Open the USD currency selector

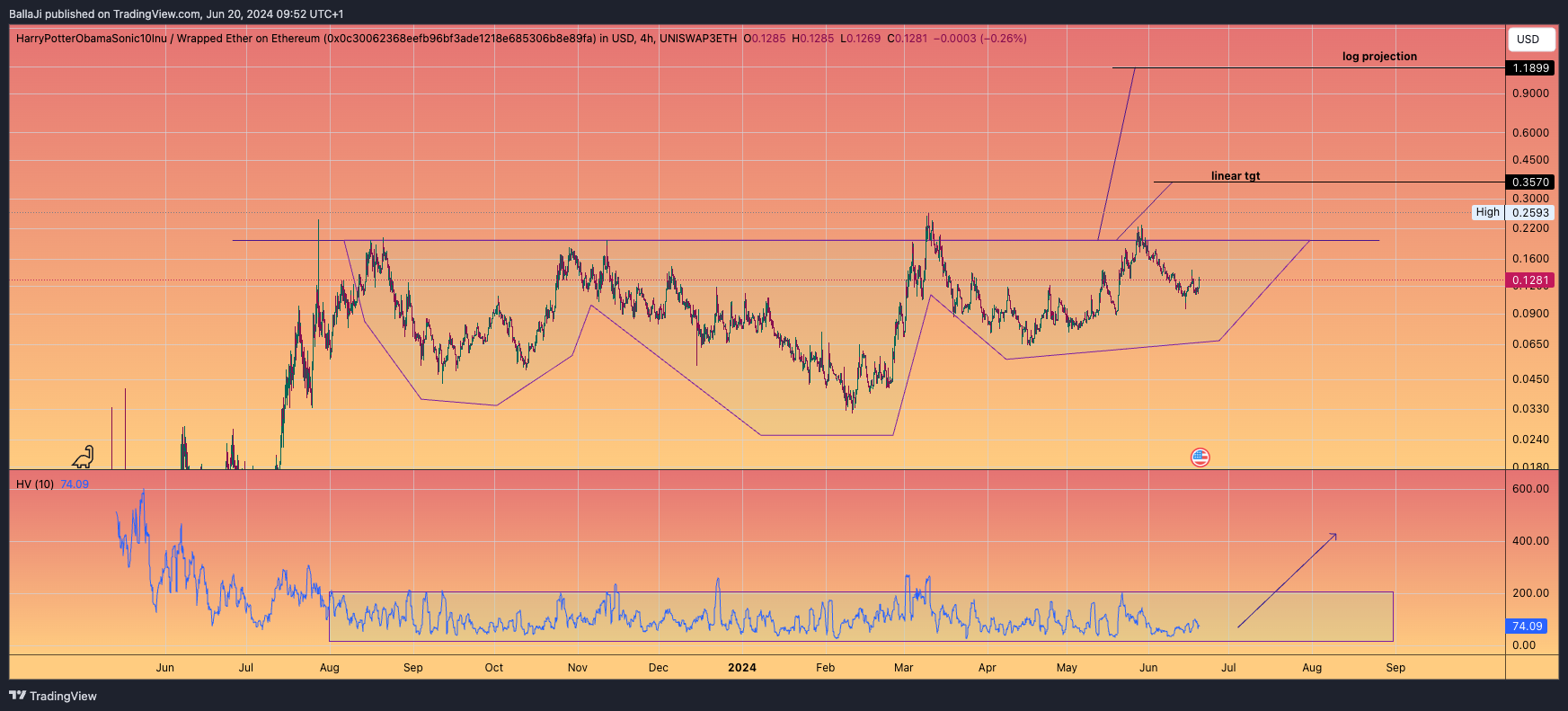(1531, 40)
